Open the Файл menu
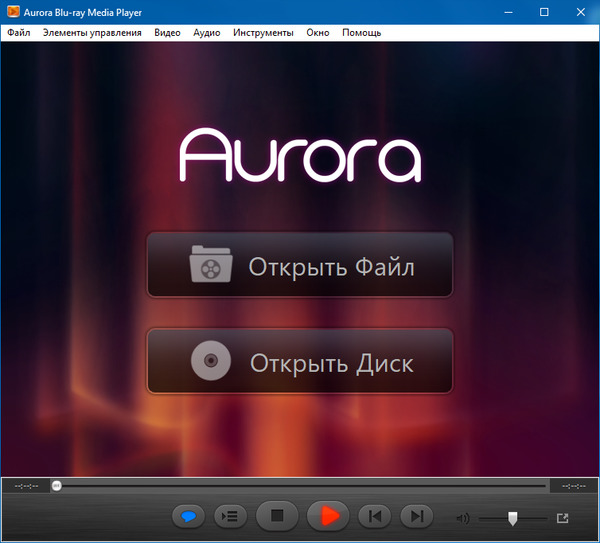This screenshot has width=600, height=543. (x=18, y=32)
